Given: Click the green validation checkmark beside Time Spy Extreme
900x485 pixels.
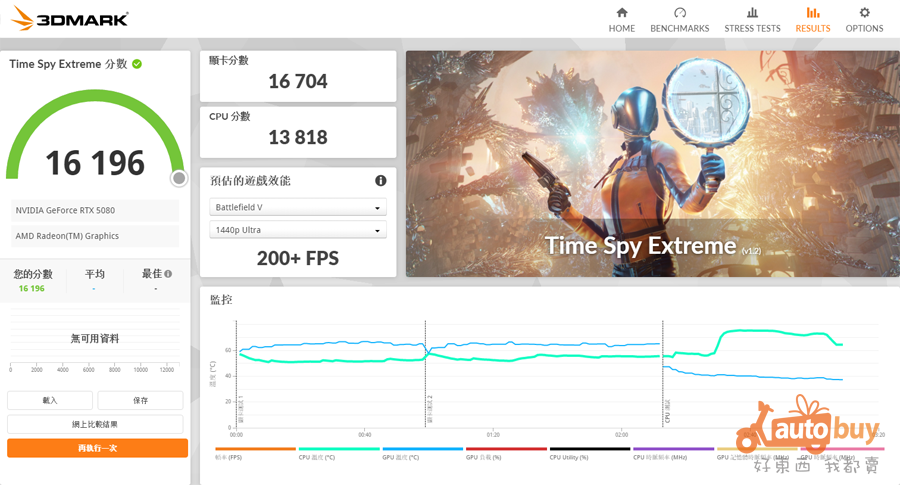Looking at the screenshot, I should 137,64.
